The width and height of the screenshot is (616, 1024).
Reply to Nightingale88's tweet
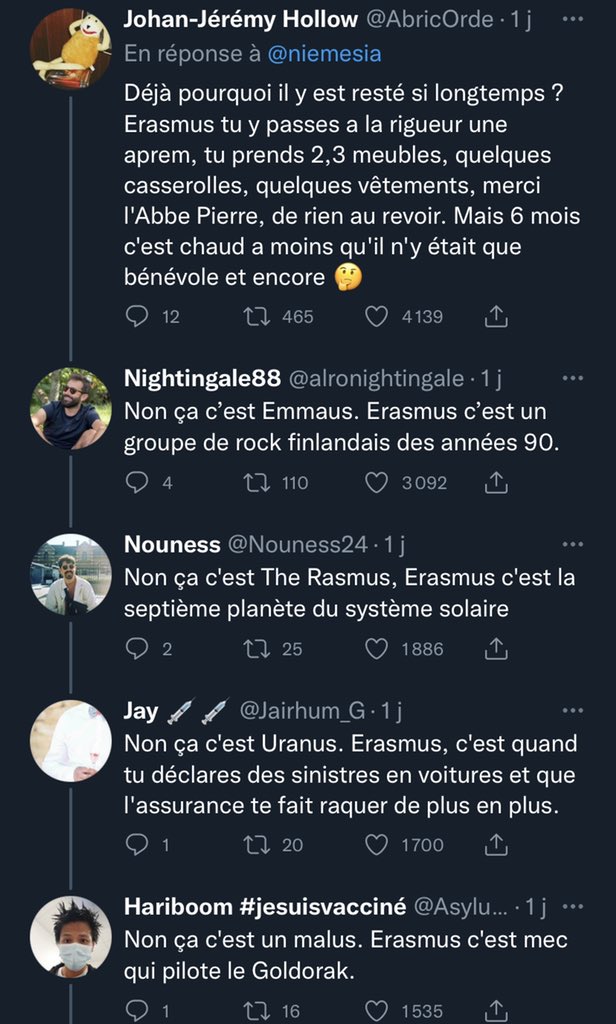click(x=138, y=483)
